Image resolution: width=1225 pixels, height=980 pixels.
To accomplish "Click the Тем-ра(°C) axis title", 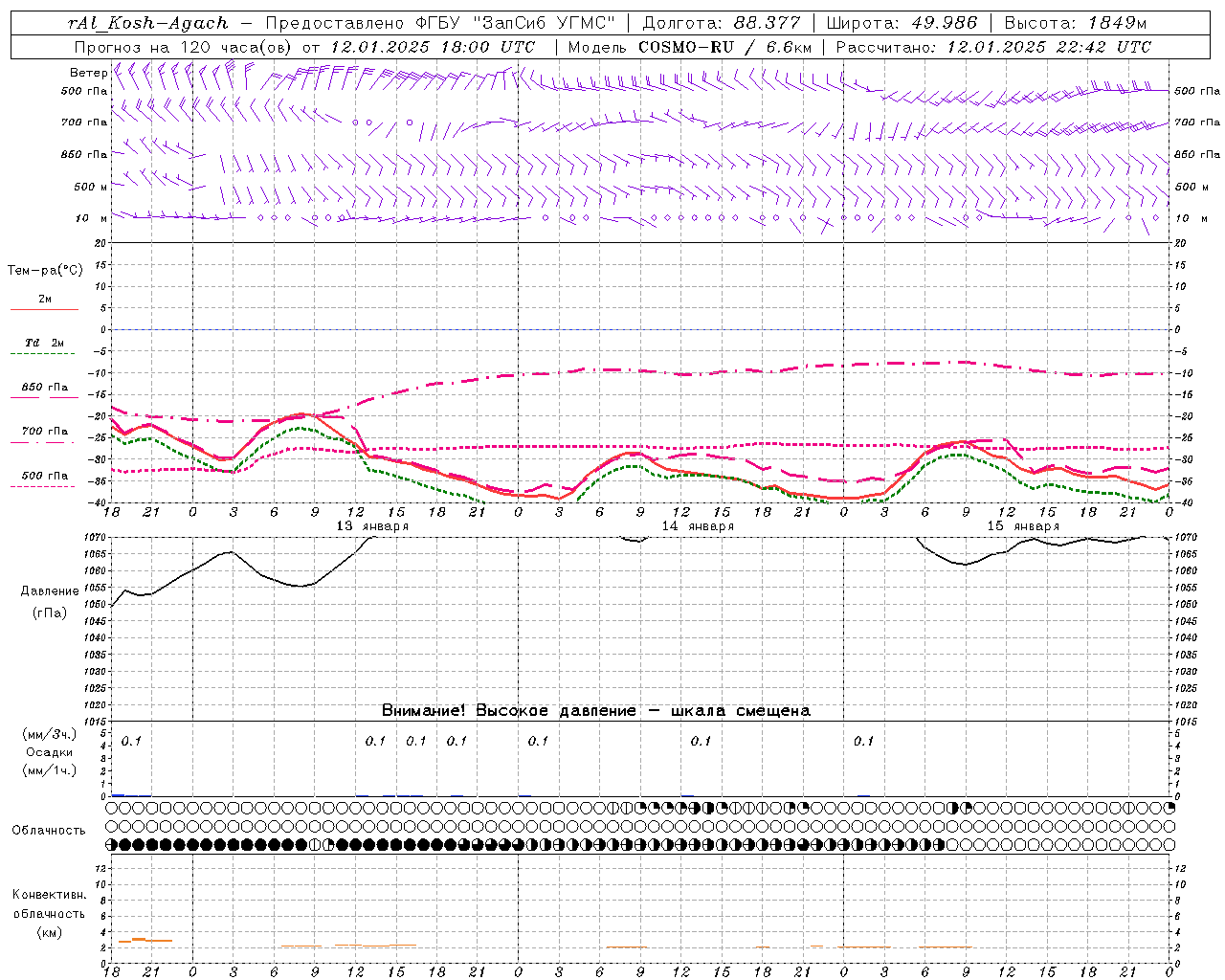I will click(45, 271).
